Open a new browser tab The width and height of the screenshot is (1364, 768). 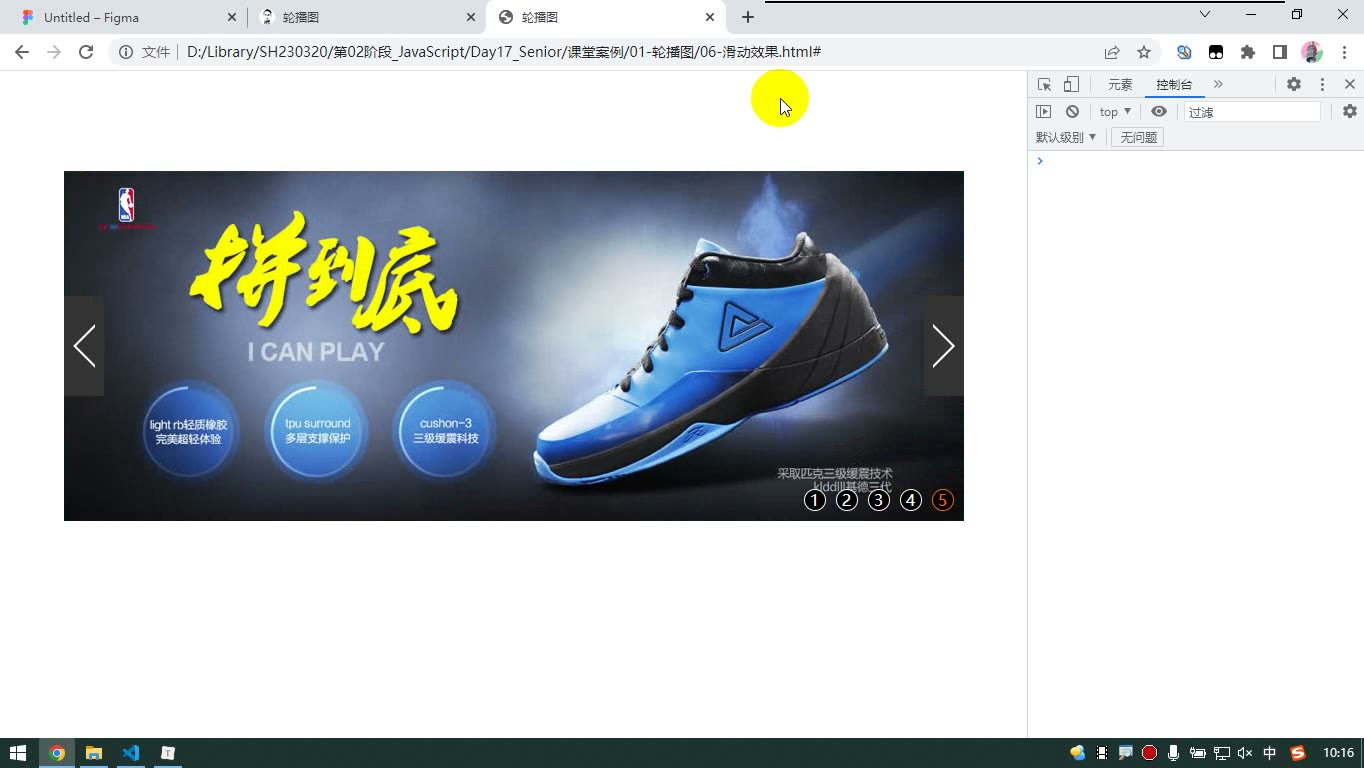point(747,17)
